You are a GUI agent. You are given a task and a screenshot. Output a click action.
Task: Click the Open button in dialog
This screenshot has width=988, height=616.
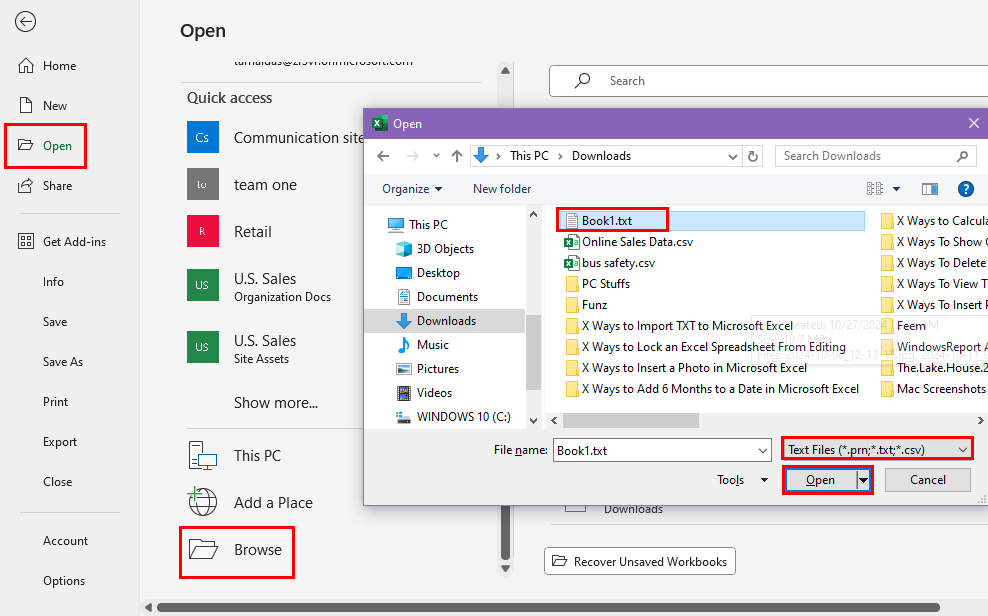[820, 480]
